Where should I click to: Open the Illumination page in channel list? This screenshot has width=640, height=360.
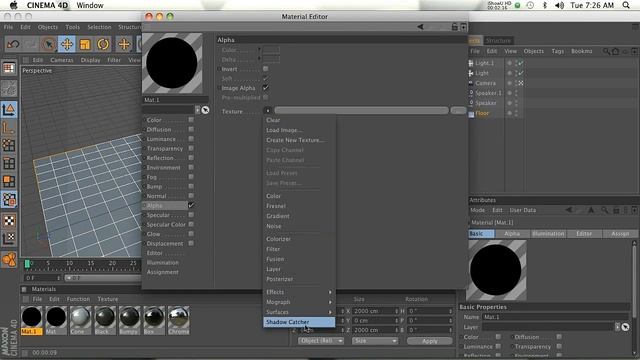[163, 262]
